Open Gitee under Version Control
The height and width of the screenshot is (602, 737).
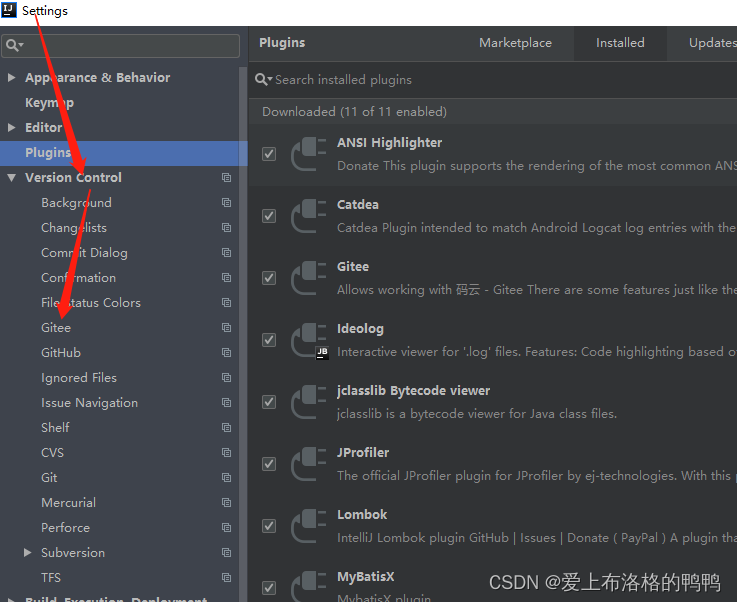point(56,328)
